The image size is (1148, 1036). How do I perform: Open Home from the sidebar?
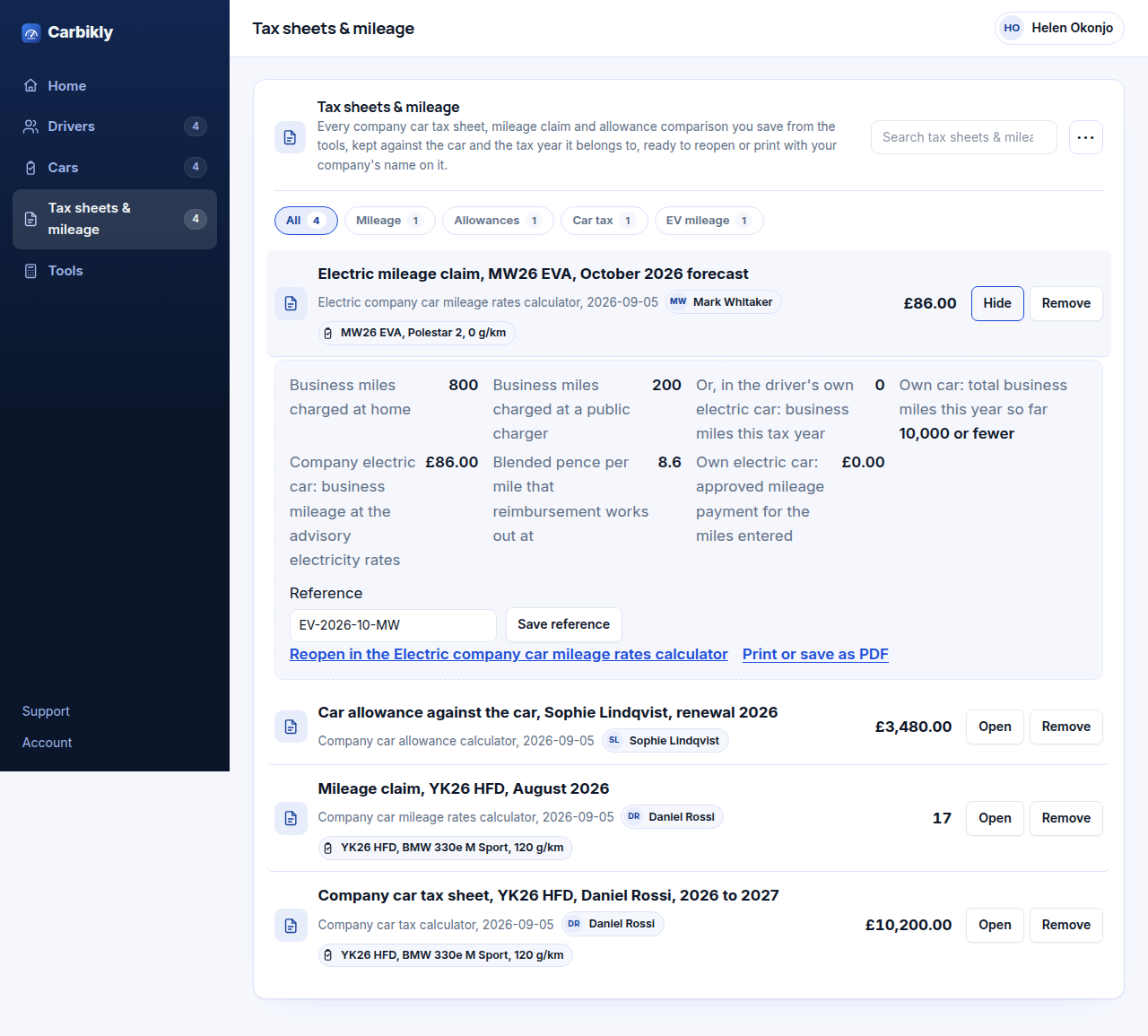pos(115,86)
